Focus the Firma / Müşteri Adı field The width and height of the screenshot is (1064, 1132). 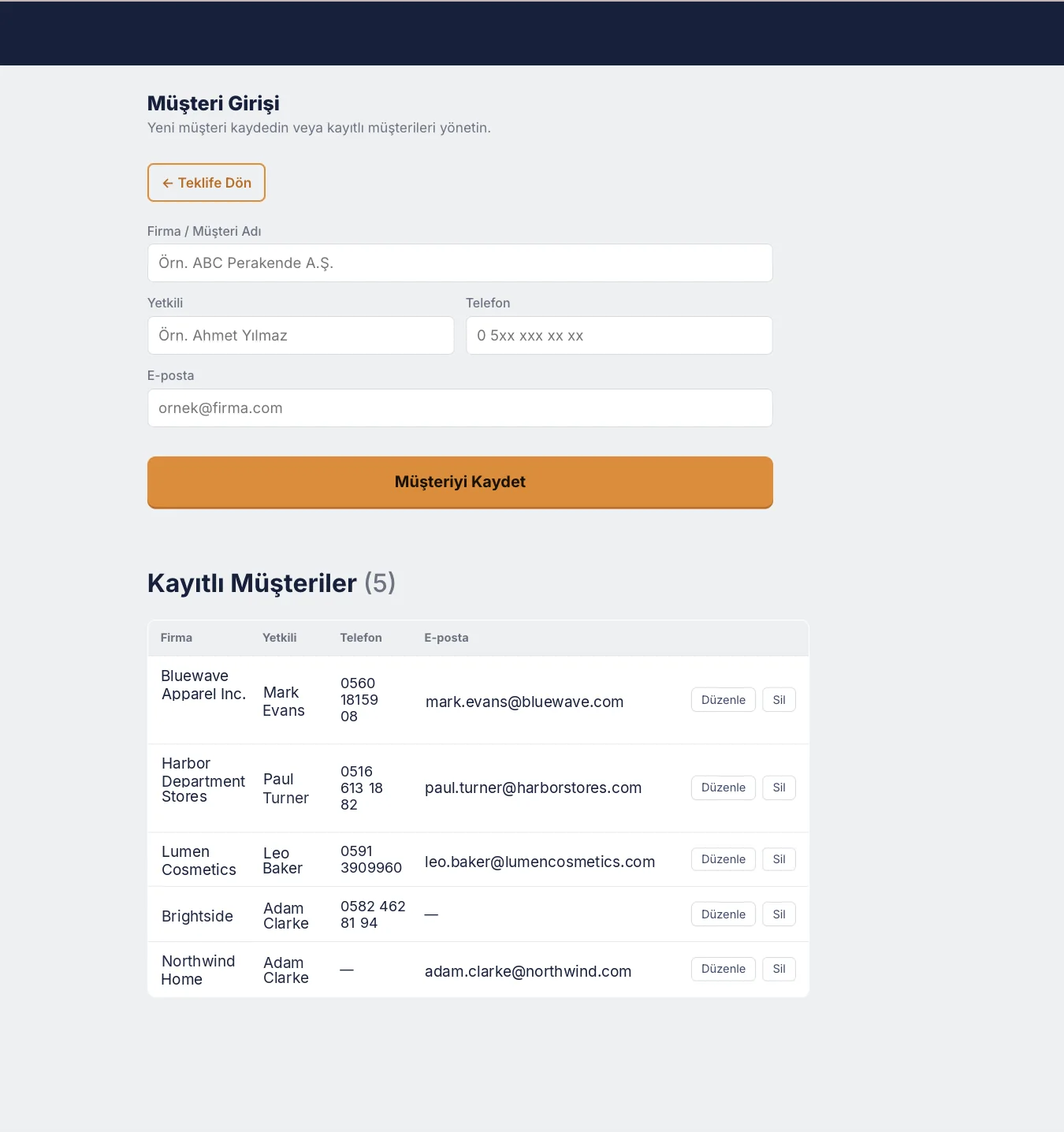[460, 263]
